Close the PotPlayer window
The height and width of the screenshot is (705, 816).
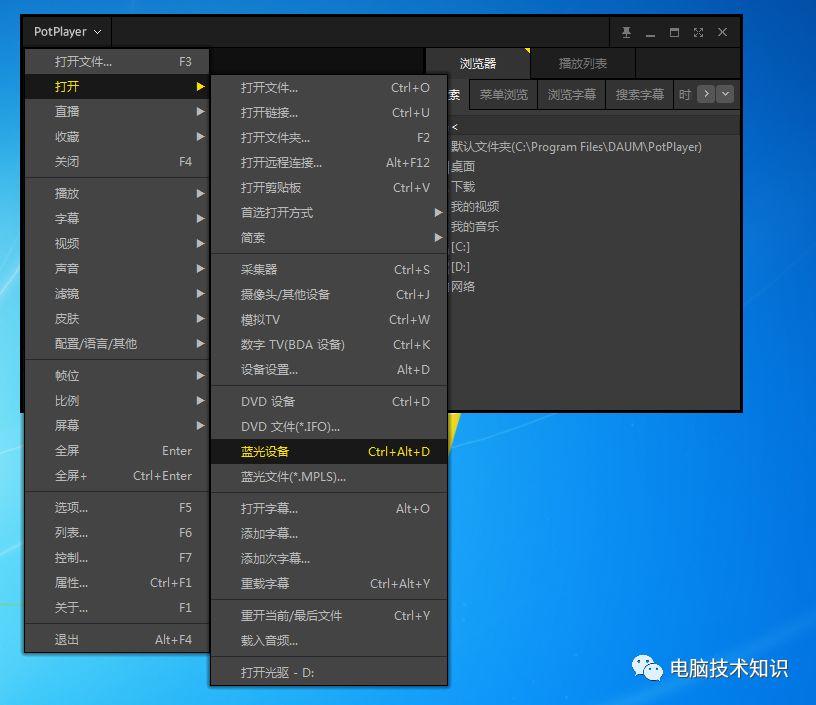[722, 32]
